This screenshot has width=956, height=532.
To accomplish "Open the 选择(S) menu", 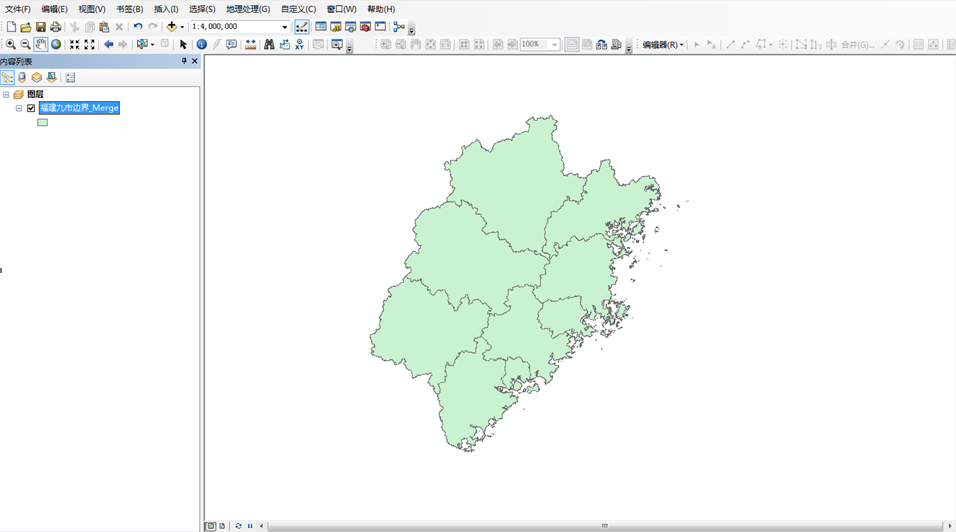I will tap(202, 9).
